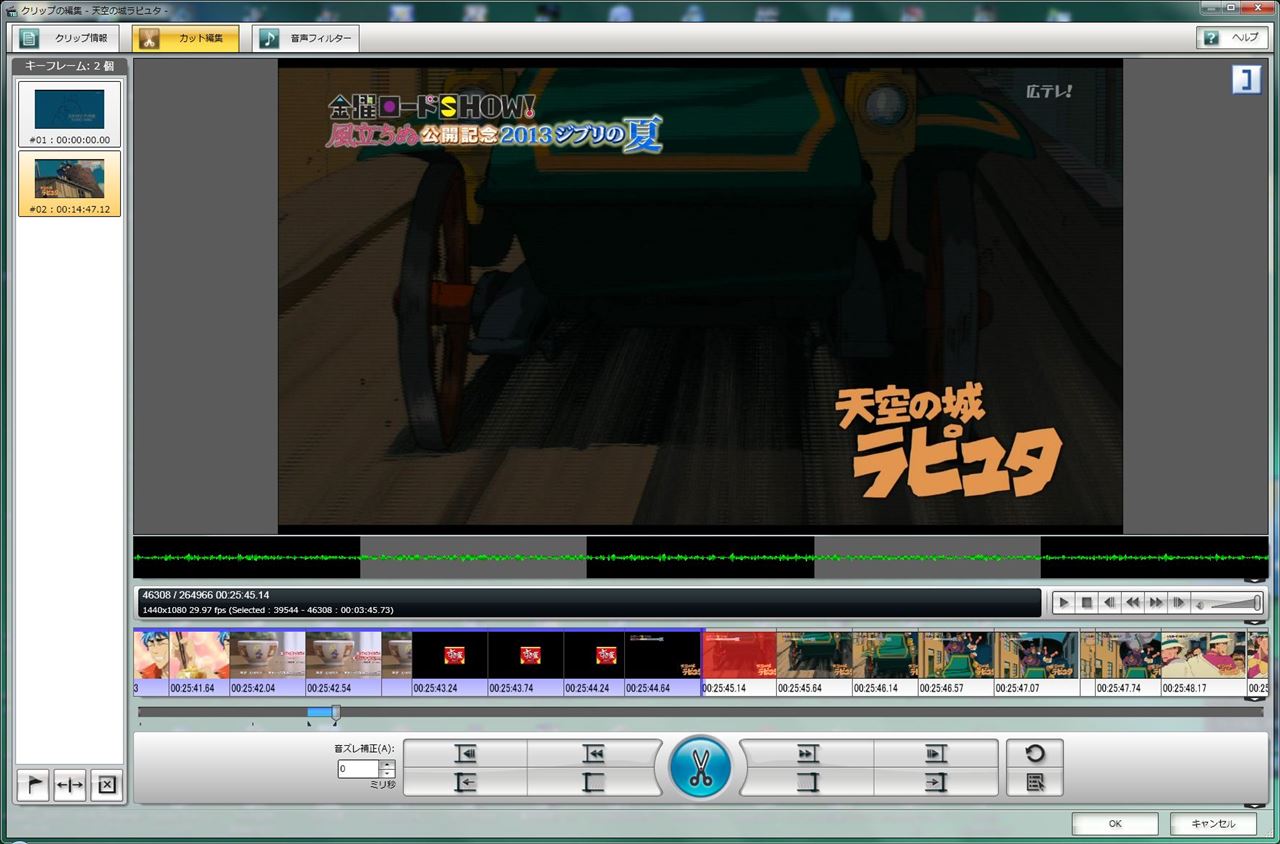Screen dimensions: 1280x844
Task: Decrease the 音ズレ補正 value with down arrow
Action: [x=388, y=774]
